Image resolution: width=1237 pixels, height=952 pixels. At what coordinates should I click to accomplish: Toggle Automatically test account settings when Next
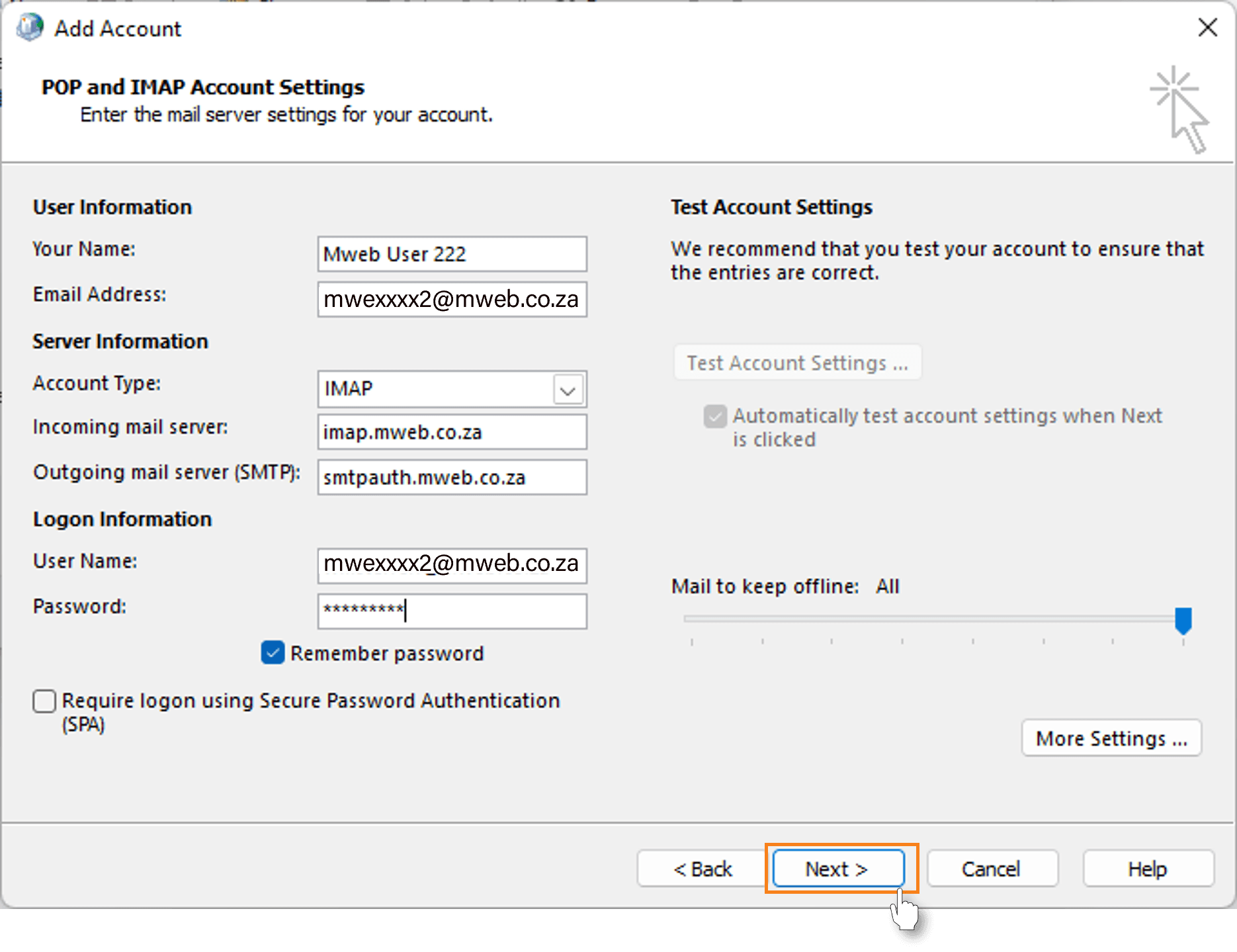click(x=714, y=416)
